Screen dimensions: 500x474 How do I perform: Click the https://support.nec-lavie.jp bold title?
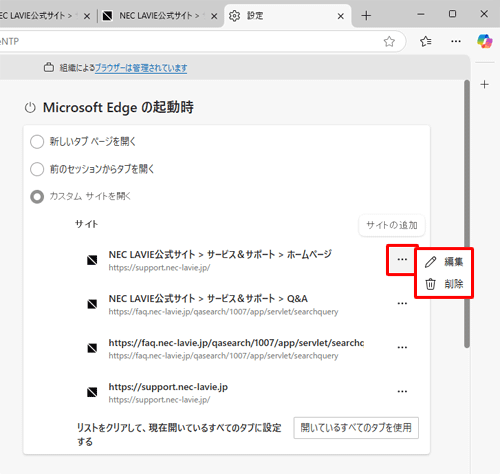pos(168,387)
